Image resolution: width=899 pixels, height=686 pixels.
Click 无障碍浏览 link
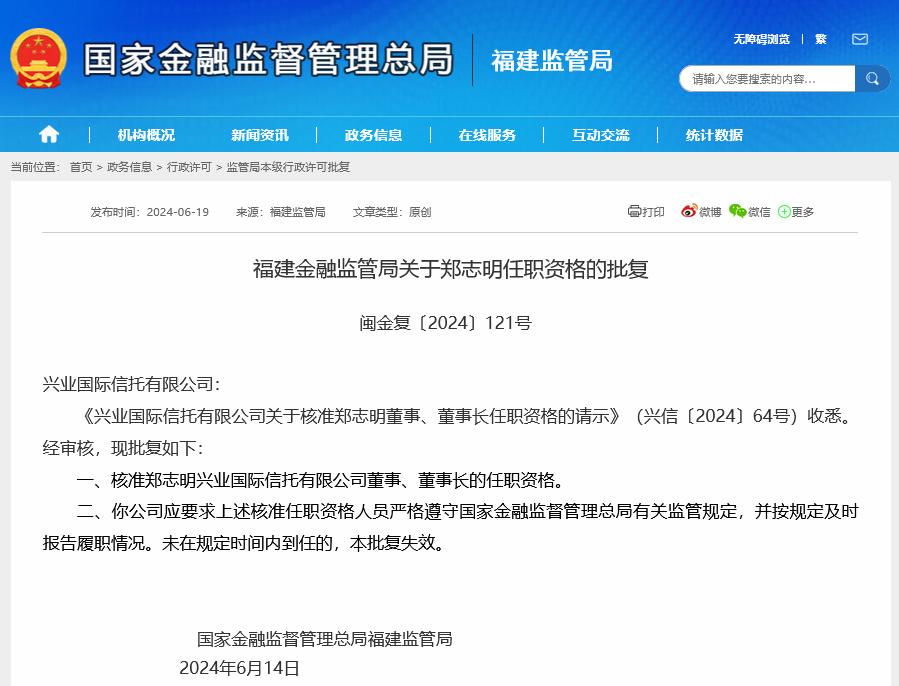(761, 39)
